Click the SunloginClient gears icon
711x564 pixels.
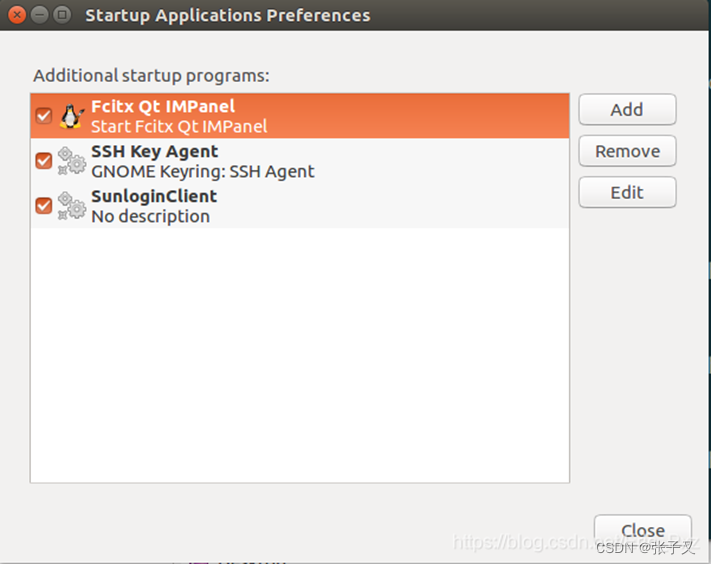click(x=71, y=205)
